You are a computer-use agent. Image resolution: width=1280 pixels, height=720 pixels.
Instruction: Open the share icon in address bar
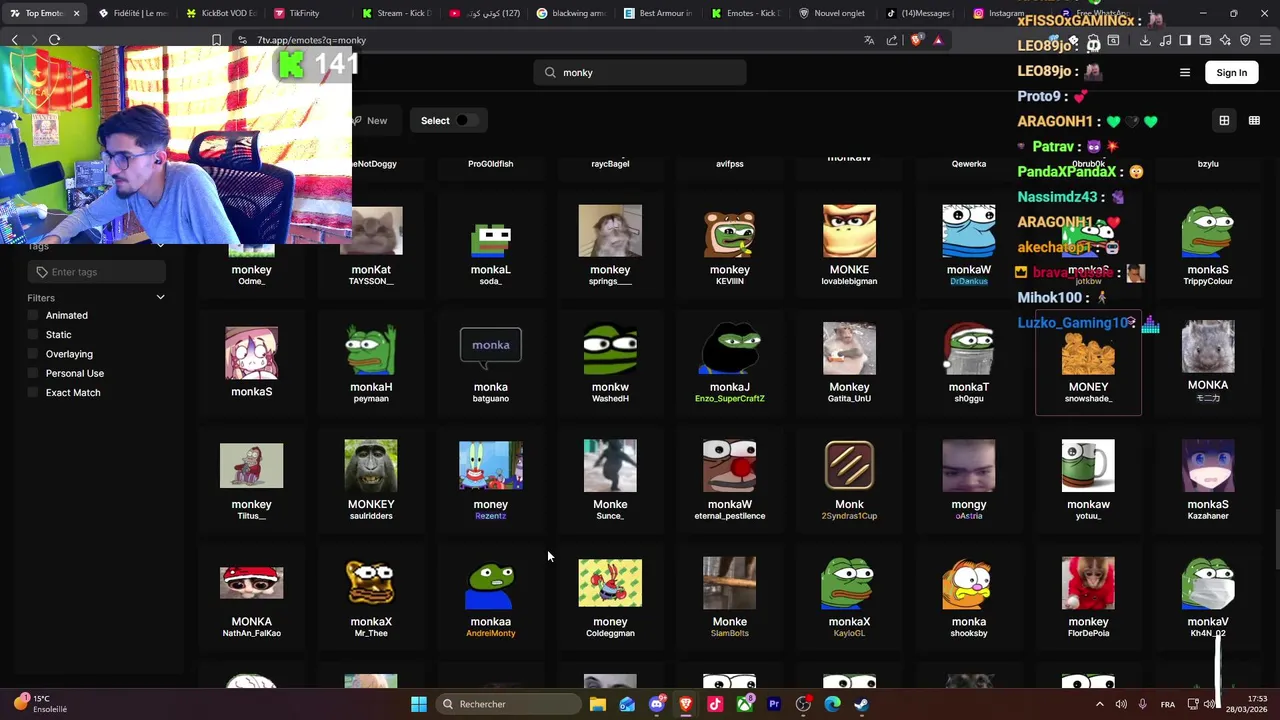pyautogui.click(x=892, y=40)
